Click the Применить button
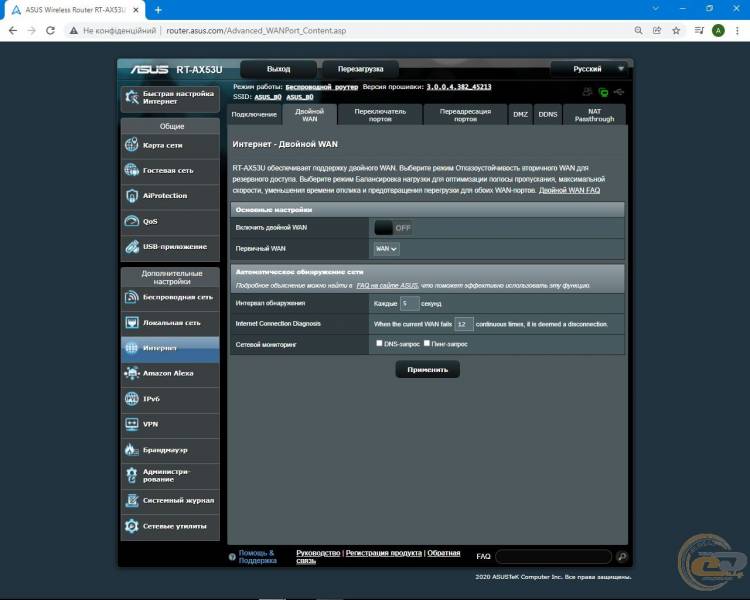 428,369
